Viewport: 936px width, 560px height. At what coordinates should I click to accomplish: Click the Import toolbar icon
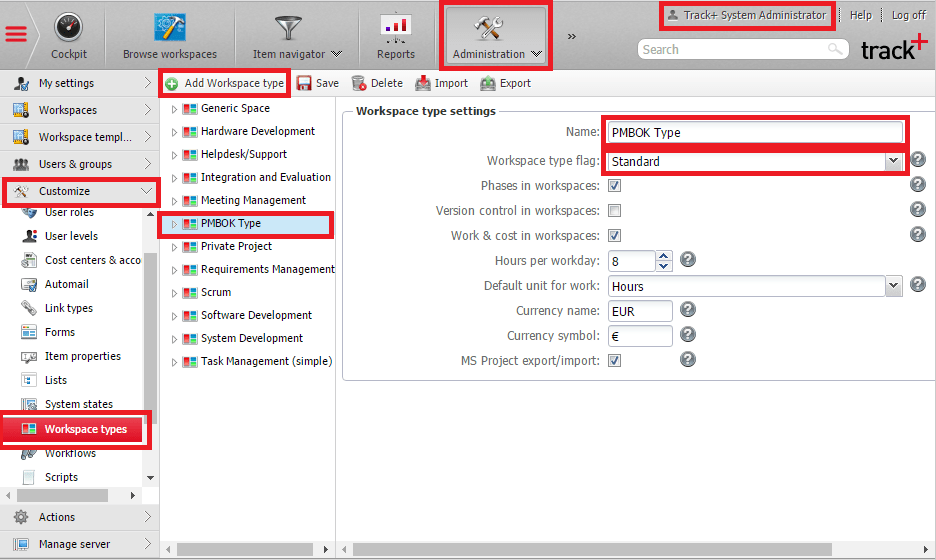pyautogui.click(x=423, y=83)
